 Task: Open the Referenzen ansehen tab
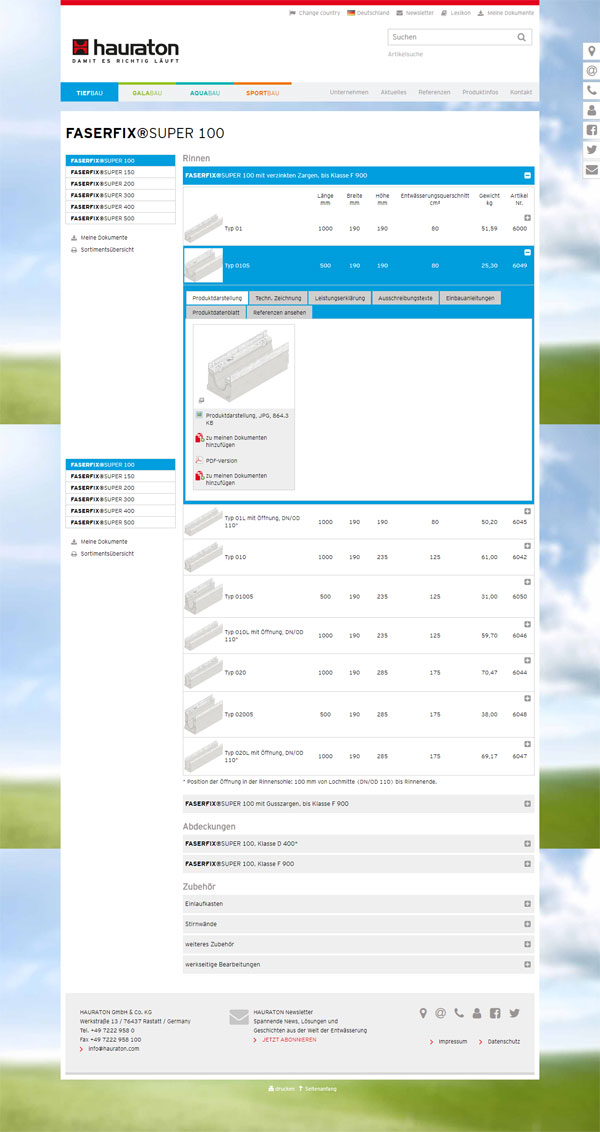tap(279, 313)
